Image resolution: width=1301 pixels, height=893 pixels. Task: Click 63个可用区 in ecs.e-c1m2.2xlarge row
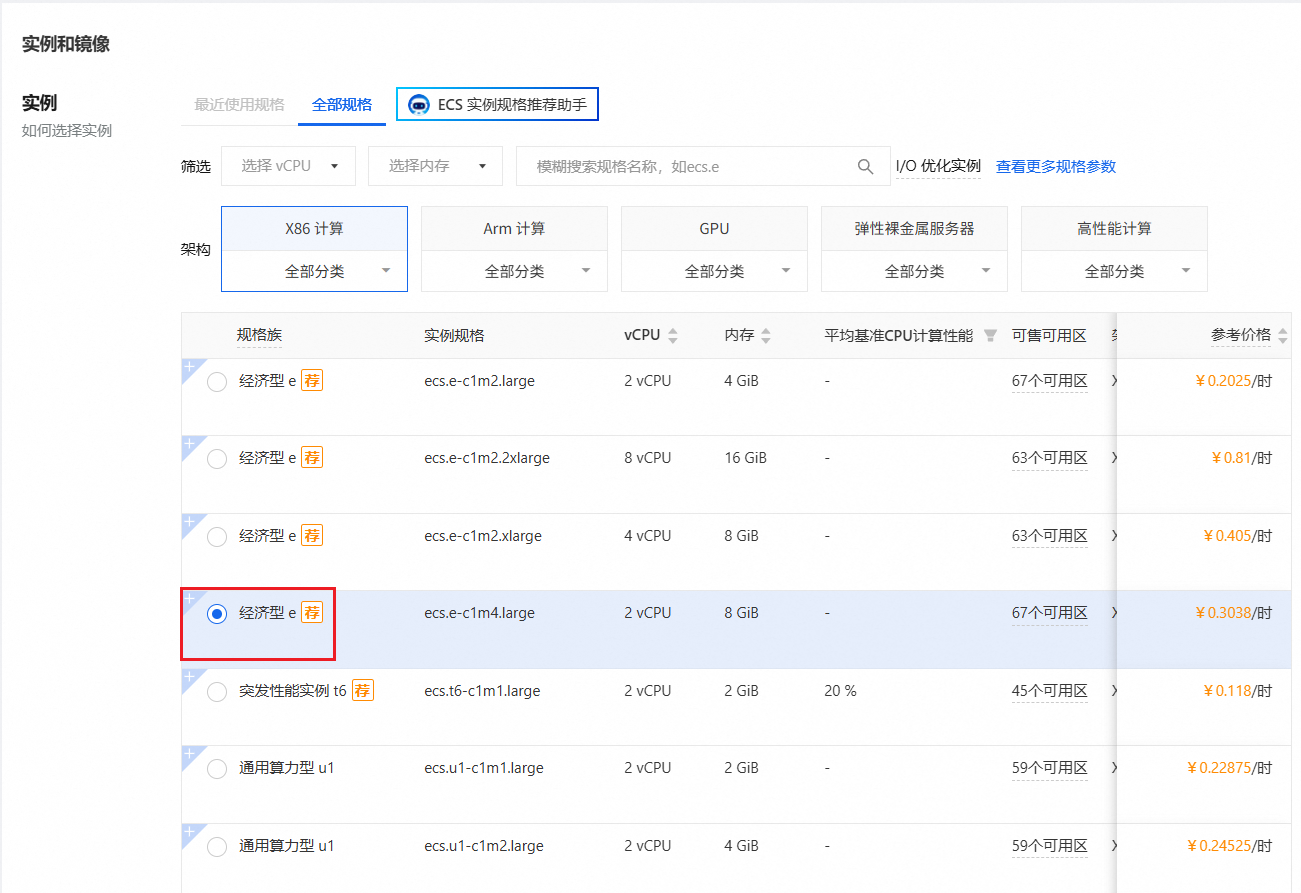[1049, 458]
